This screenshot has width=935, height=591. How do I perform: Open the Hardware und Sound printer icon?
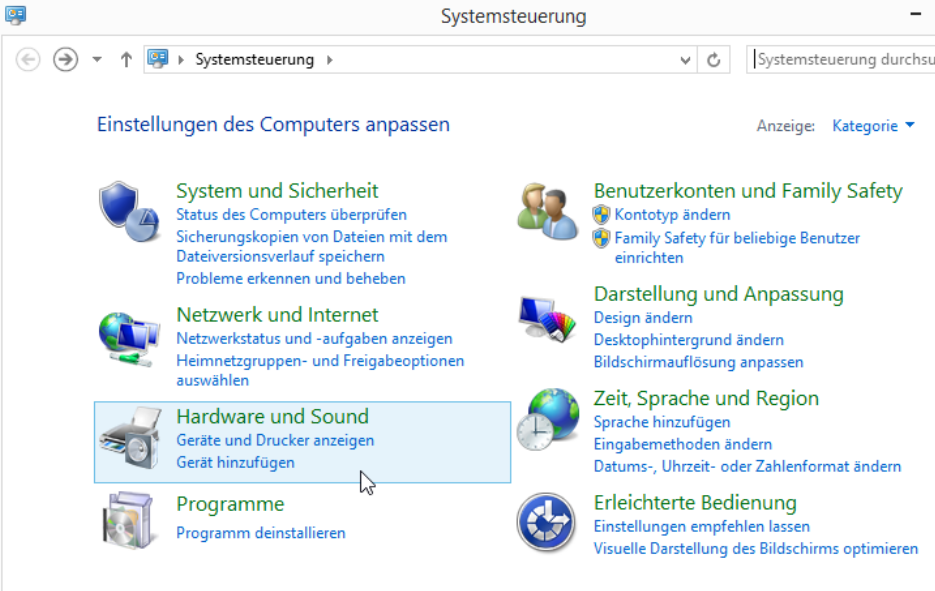(x=131, y=437)
